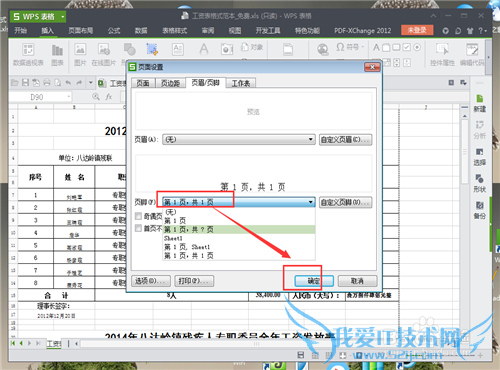Expand the cell name box dropdown
500x370 pixels.
click(69, 97)
